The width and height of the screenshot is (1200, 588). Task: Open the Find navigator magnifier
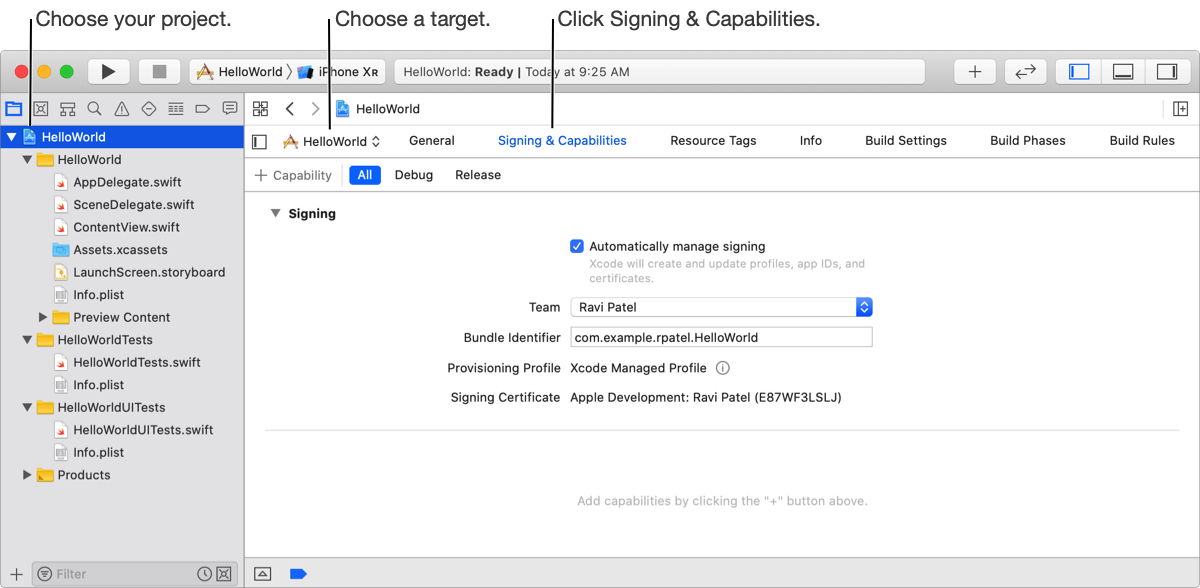(x=94, y=108)
